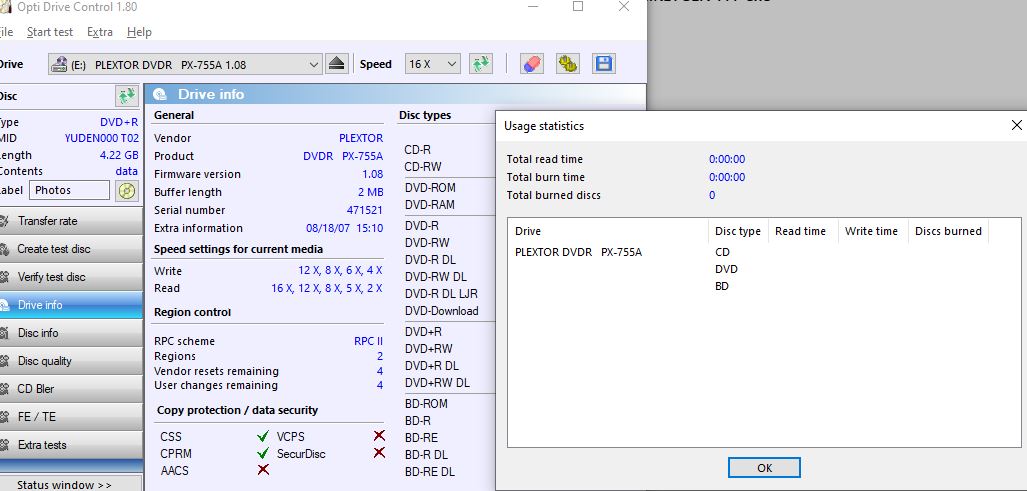This screenshot has width=1027, height=491.
Task: Open the Help menu
Action: tap(139, 32)
